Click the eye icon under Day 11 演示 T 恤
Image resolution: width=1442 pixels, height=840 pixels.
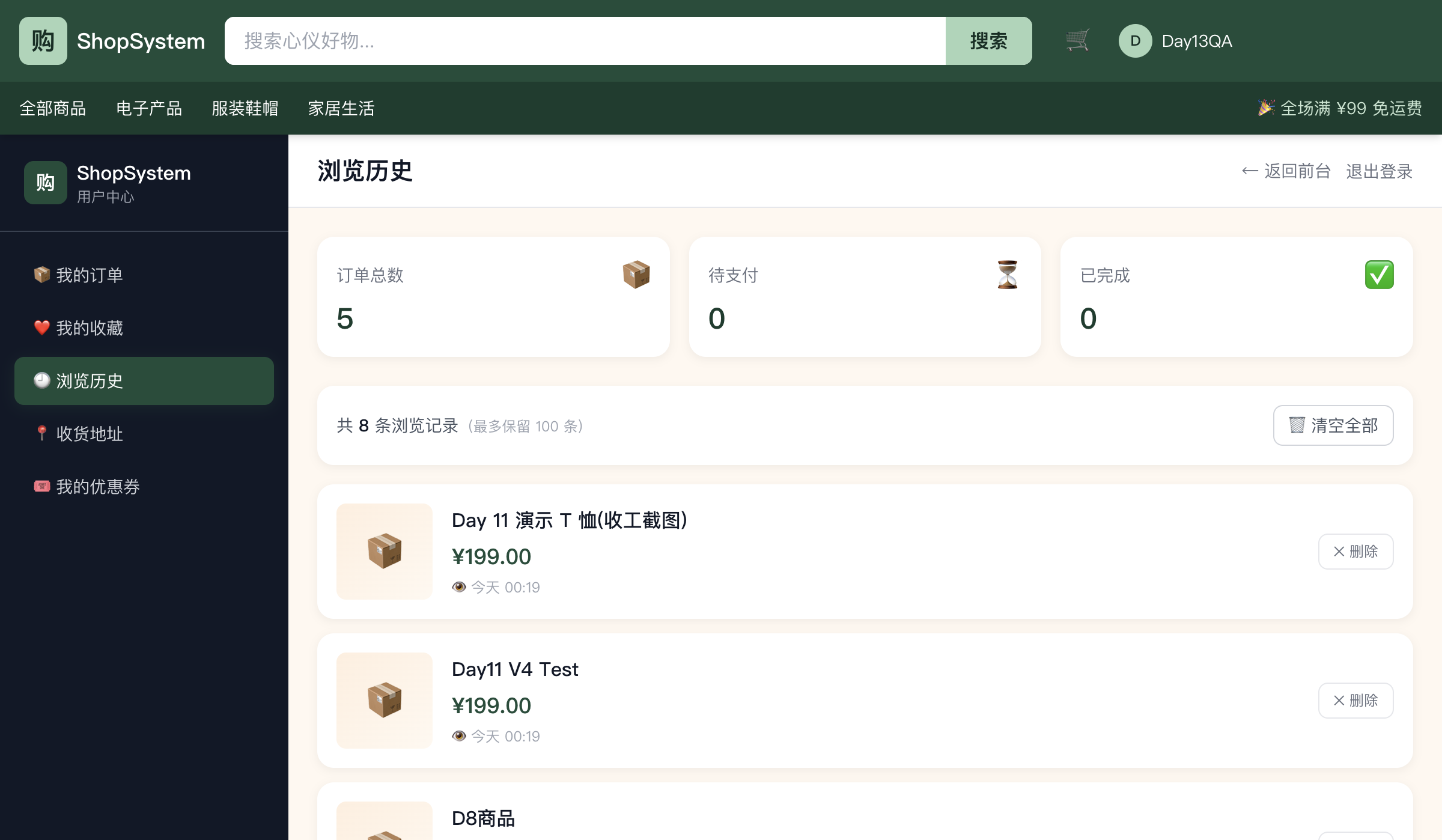tap(459, 587)
